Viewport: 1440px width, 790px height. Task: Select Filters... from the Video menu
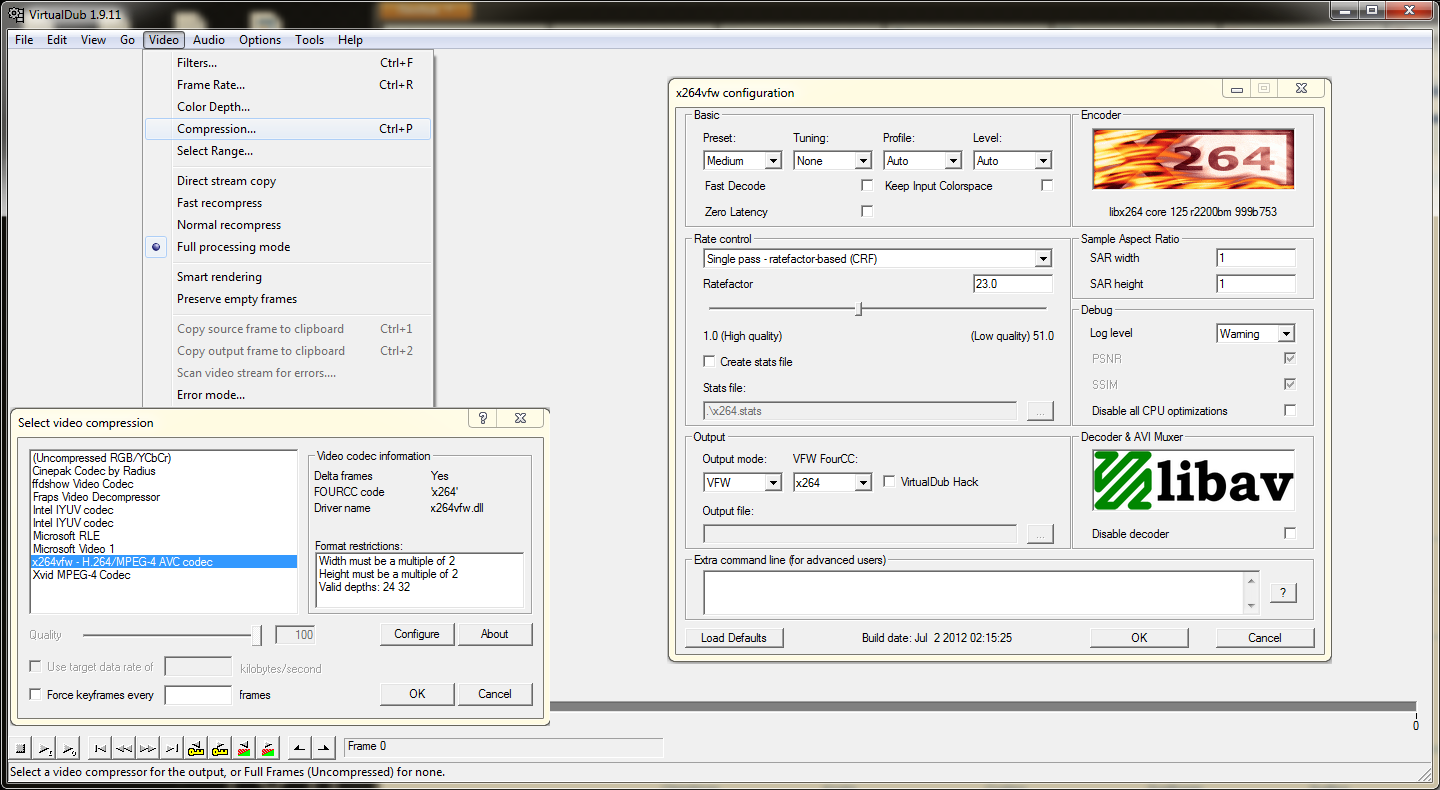coord(197,63)
